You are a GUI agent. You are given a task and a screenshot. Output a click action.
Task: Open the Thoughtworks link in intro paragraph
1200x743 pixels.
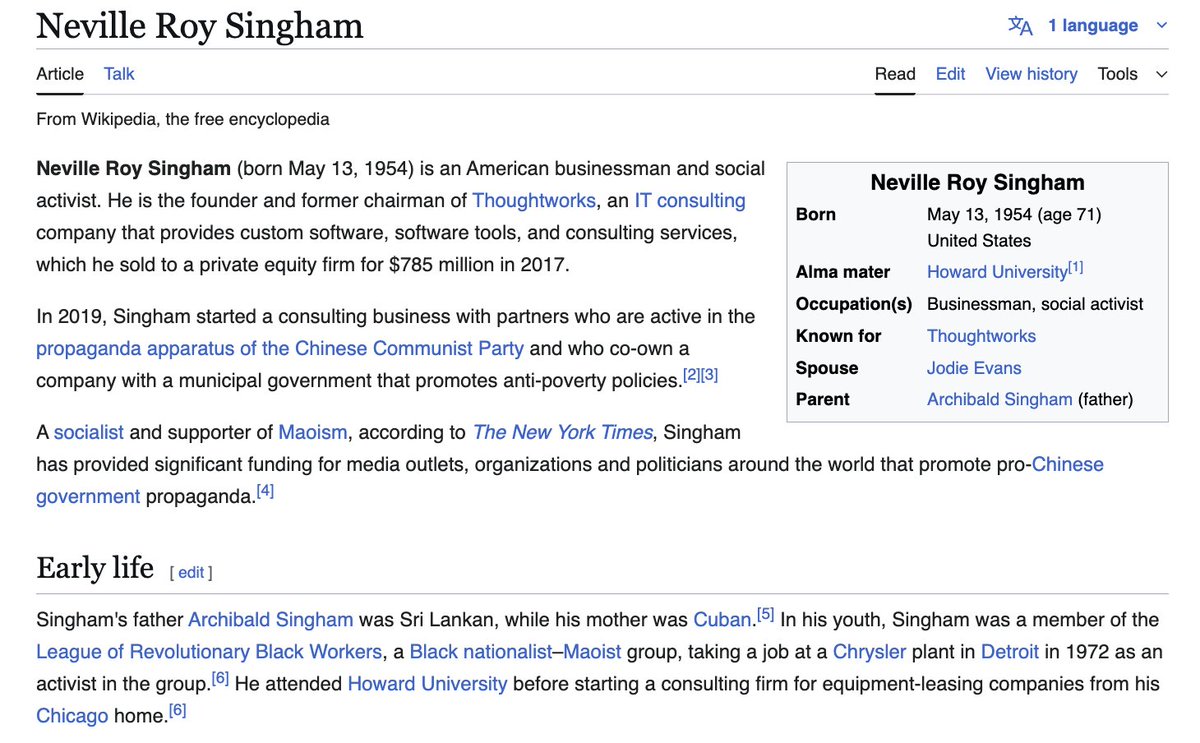point(533,200)
